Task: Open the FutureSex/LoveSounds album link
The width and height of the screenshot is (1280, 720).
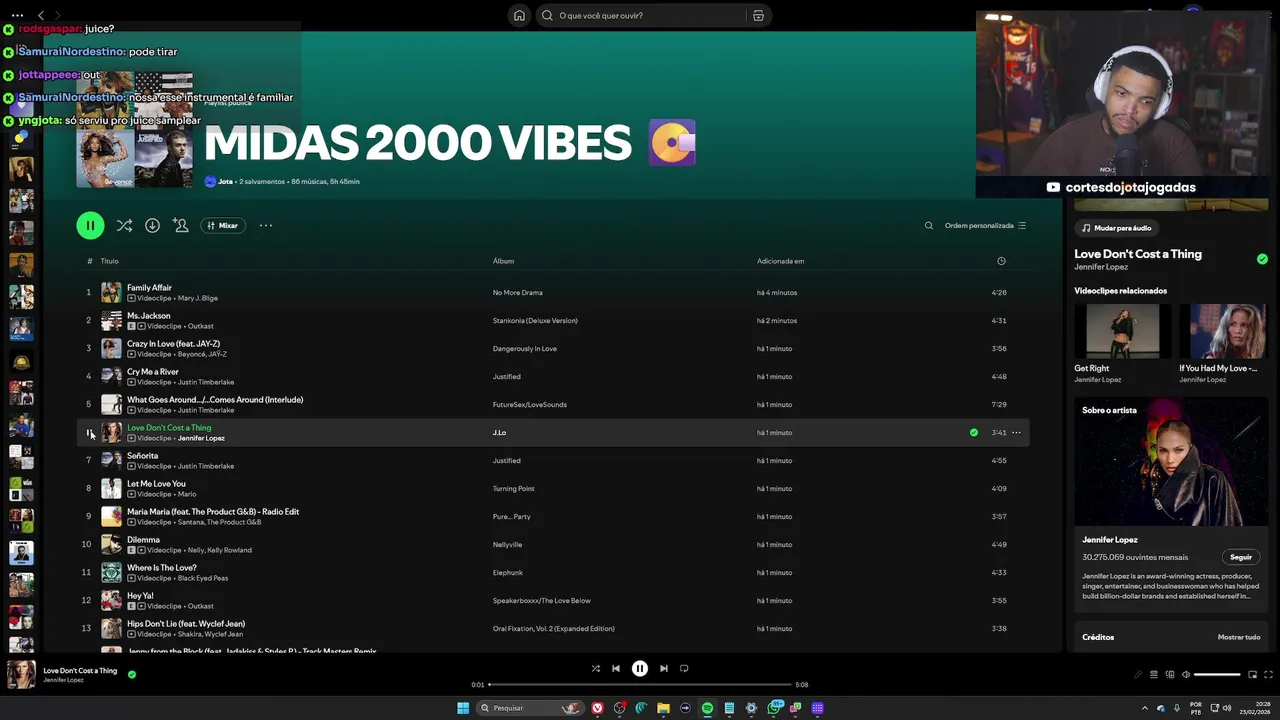Action: (529, 405)
